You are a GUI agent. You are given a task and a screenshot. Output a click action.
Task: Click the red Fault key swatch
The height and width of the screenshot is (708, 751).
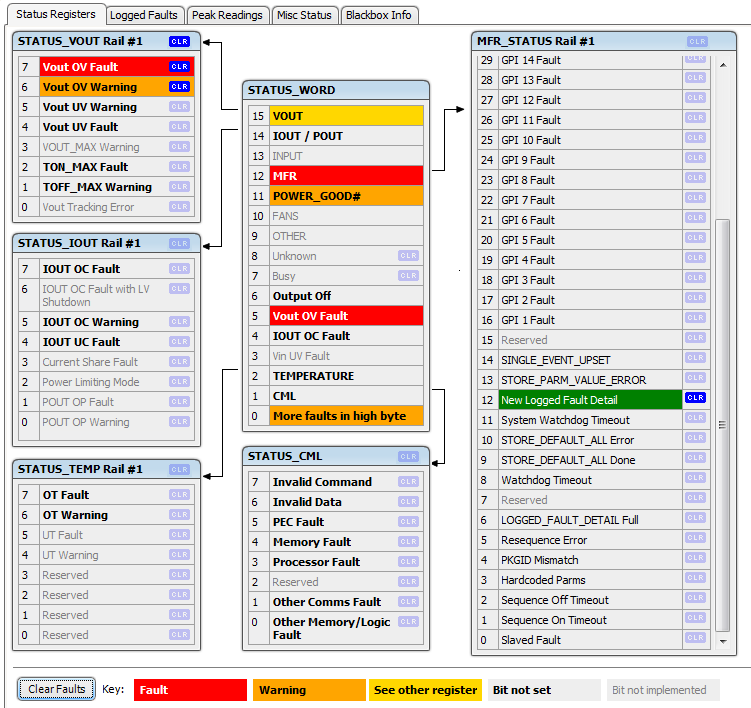(190, 690)
